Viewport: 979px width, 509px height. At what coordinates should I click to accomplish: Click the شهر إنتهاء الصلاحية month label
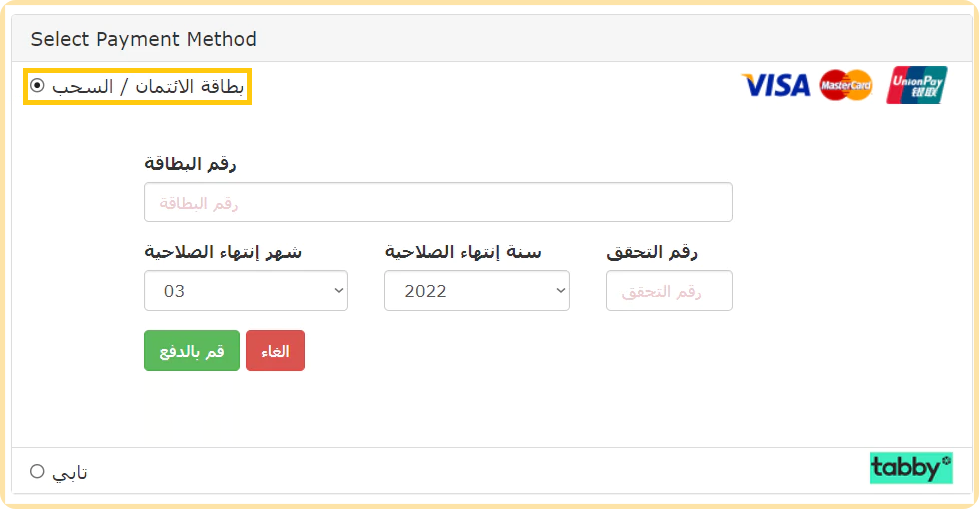[x=223, y=252]
